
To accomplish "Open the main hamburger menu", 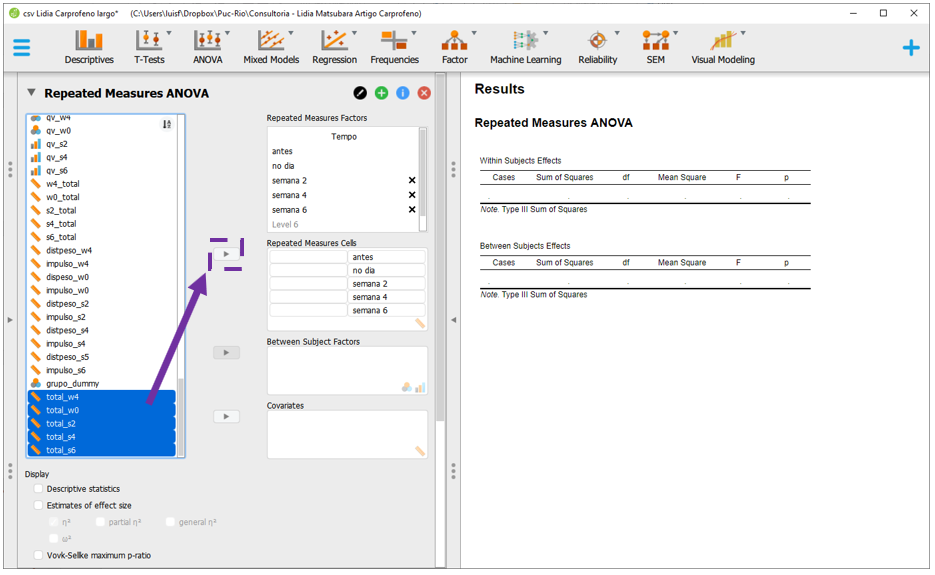I will pyautogui.click(x=21, y=47).
